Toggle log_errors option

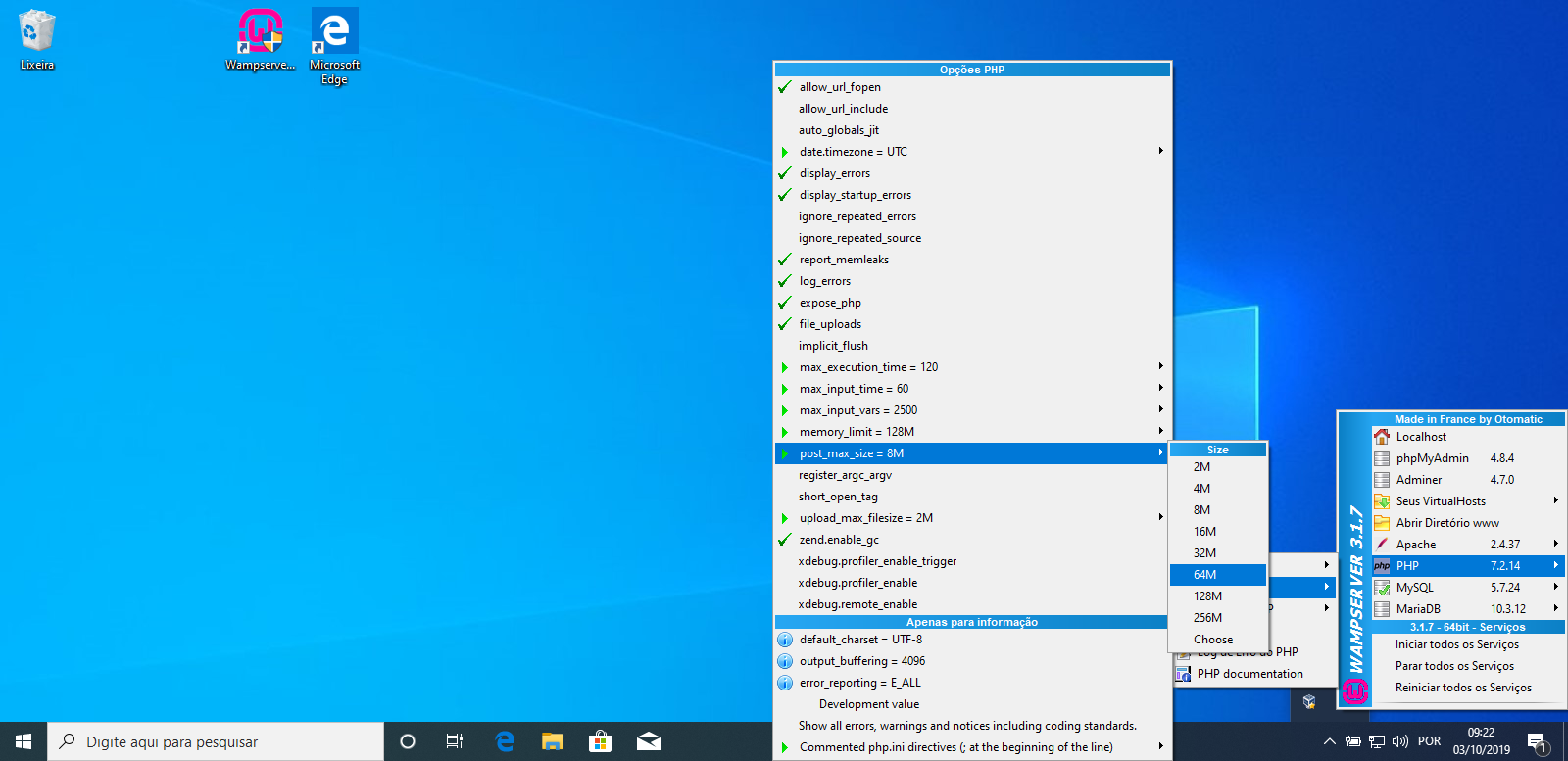coord(971,281)
